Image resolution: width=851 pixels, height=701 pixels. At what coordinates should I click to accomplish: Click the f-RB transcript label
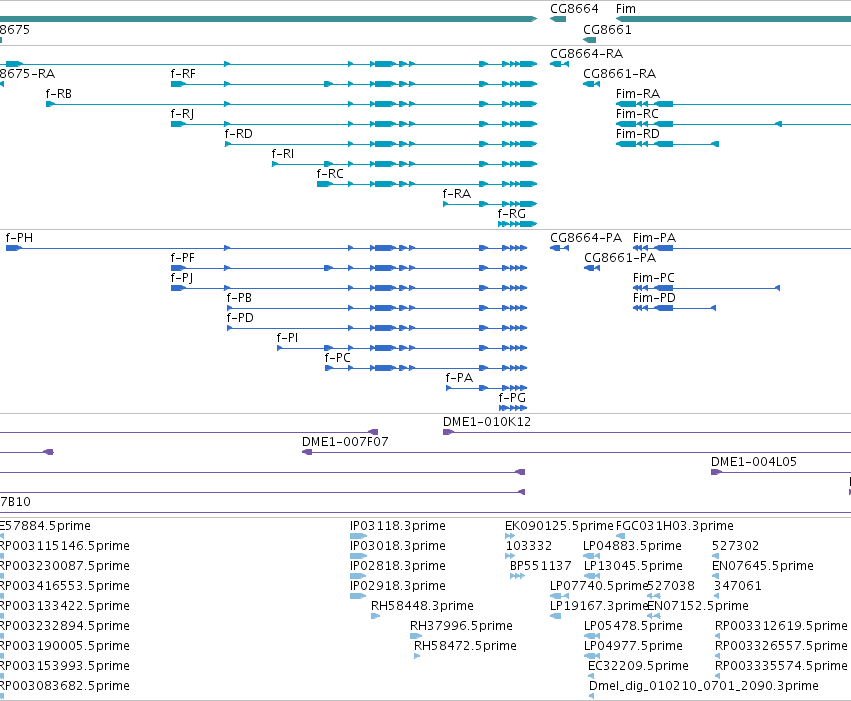[58, 94]
